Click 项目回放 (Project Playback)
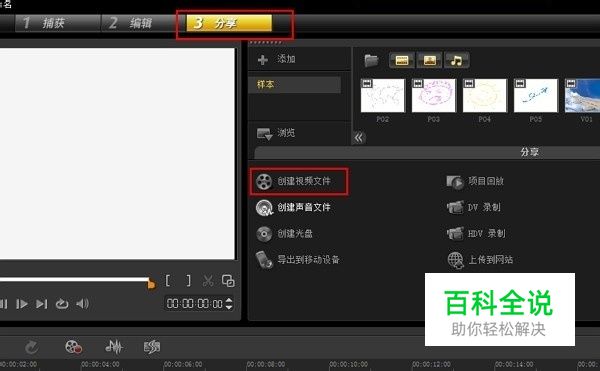Image resolution: width=600 pixels, height=371 pixels. [x=475, y=181]
